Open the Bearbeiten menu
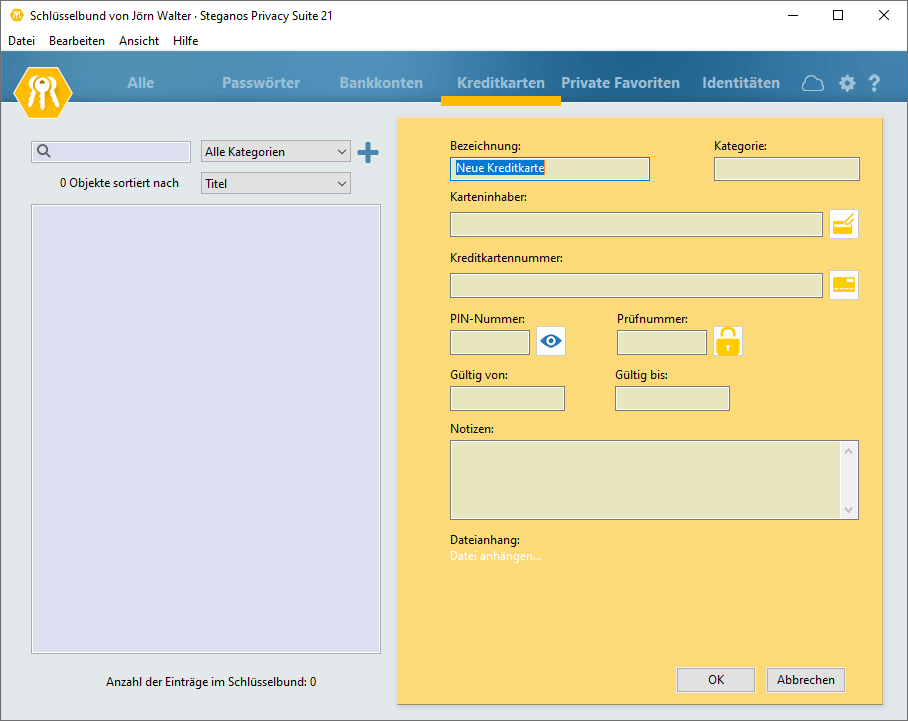Viewport: 908px width, 721px height. click(77, 41)
